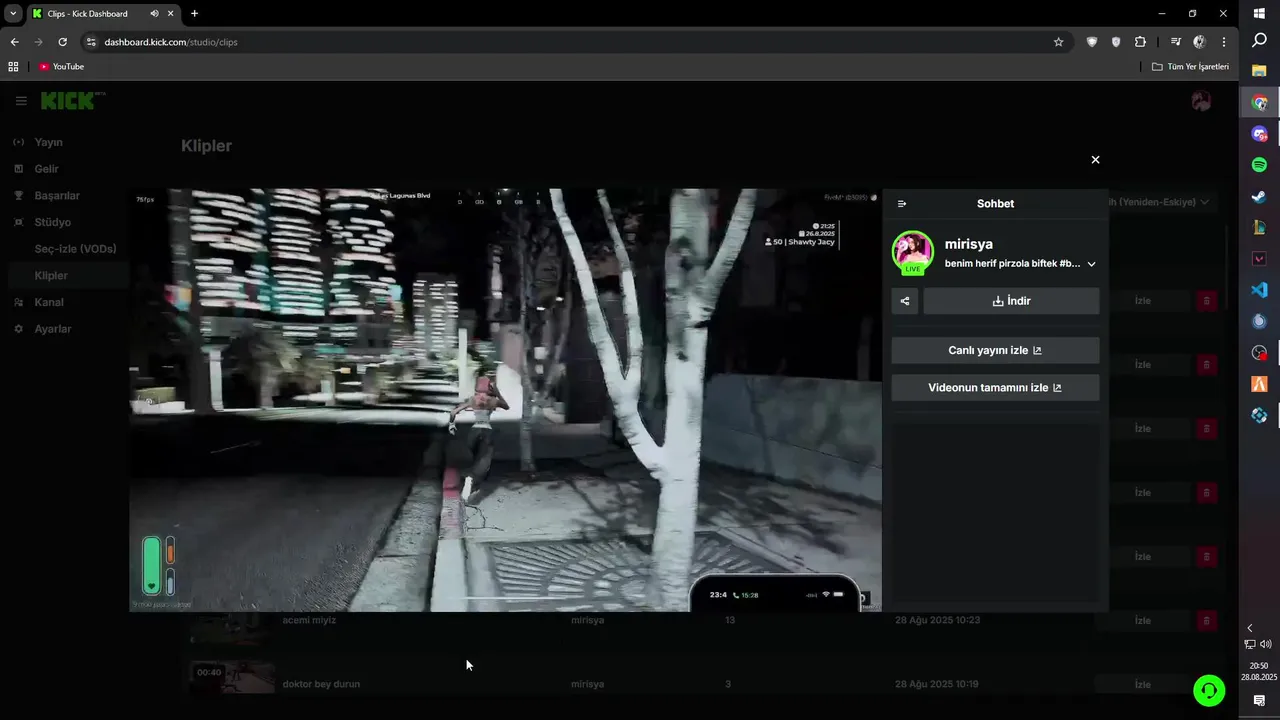This screenshot has height=720, width=1280.
Task: Click the clip title doktor bey durun
Action: (321, 685)
